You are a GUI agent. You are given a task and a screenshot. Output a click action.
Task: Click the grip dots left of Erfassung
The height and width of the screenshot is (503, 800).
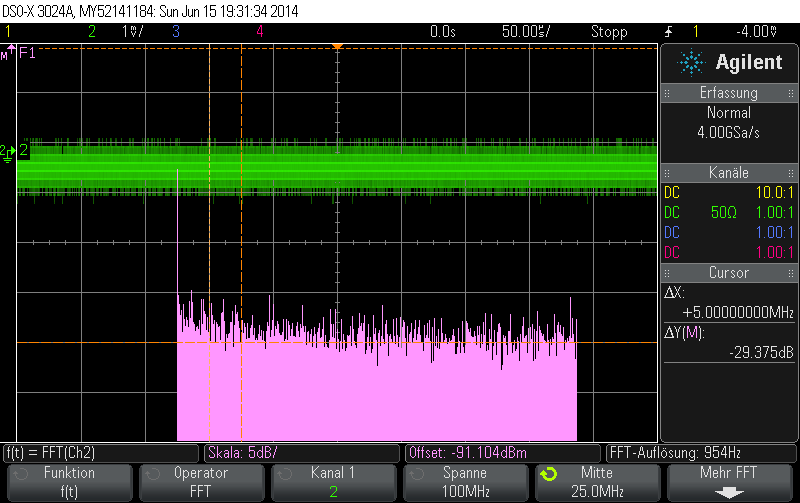tap(667, 93)
